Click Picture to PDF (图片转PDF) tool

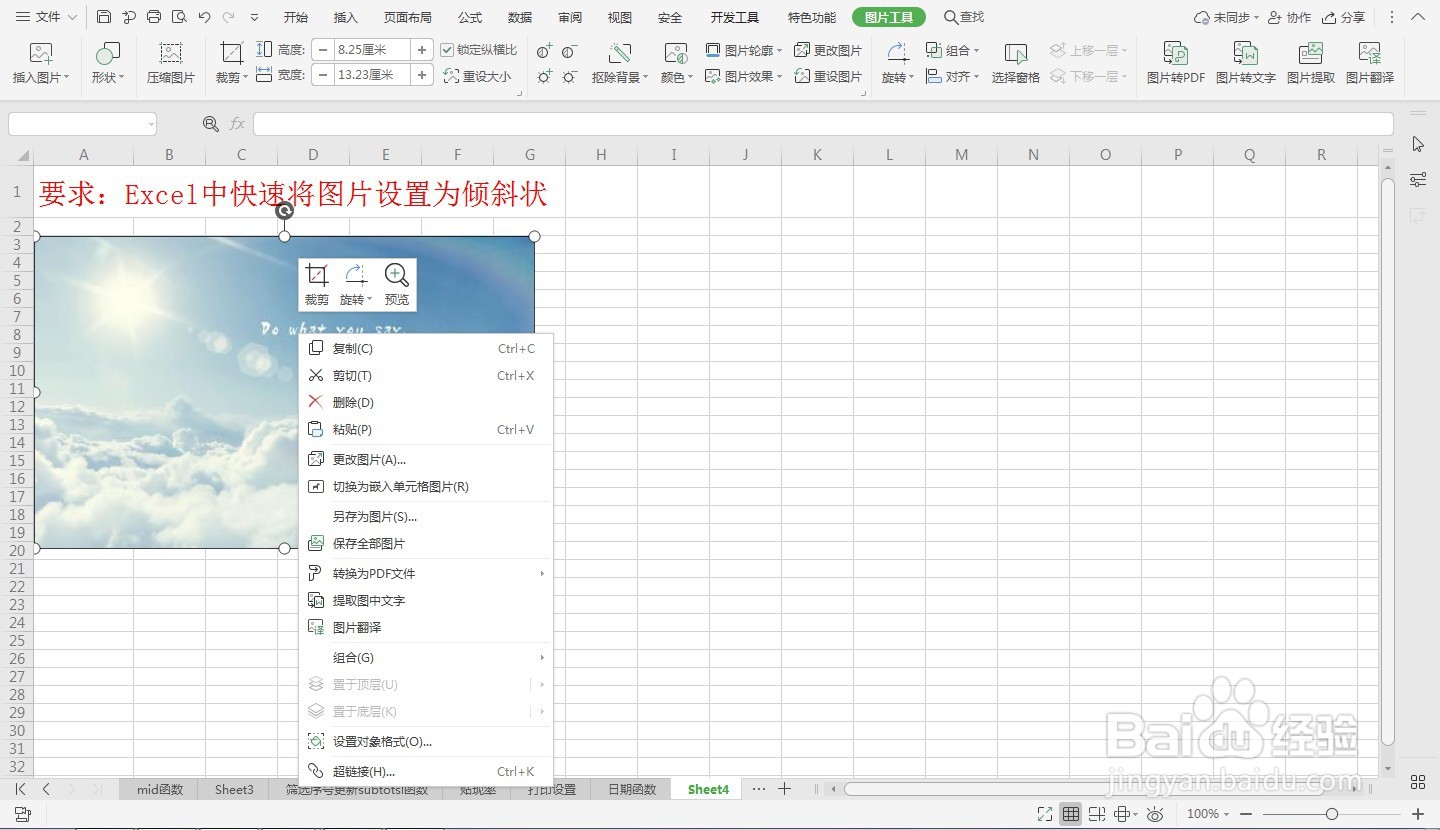(1175, 63)
